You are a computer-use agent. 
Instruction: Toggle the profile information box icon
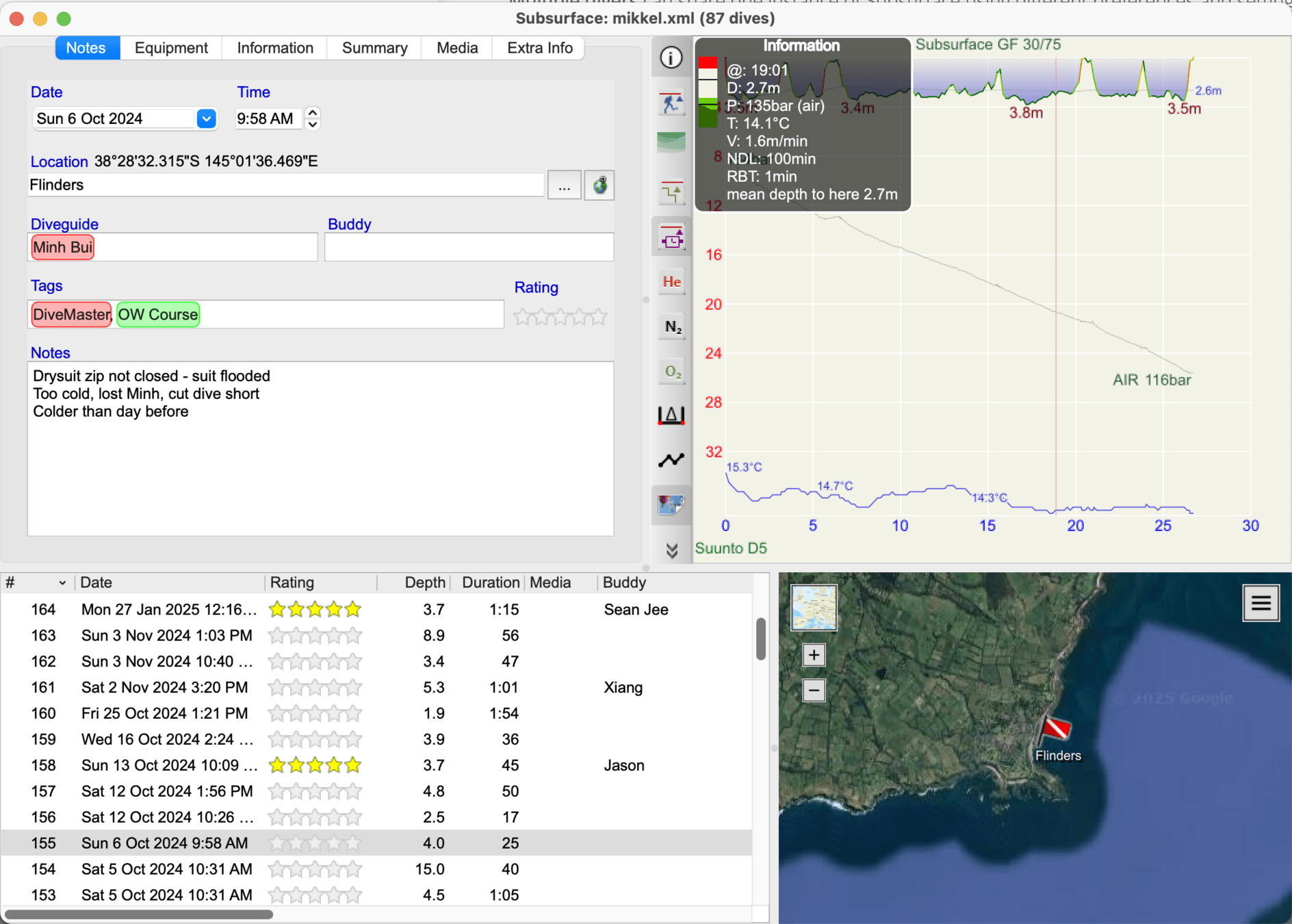coord(671,57)
